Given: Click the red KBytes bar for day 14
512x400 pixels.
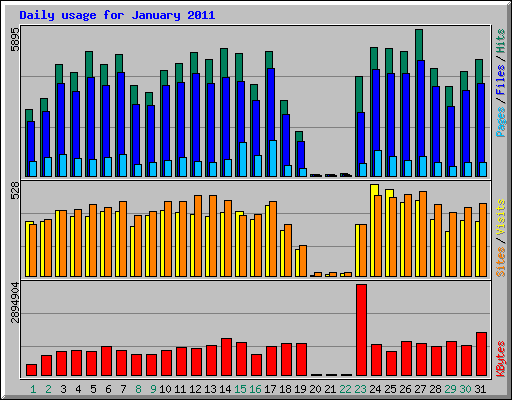Looking at the screenshot, I should (226, 357).
